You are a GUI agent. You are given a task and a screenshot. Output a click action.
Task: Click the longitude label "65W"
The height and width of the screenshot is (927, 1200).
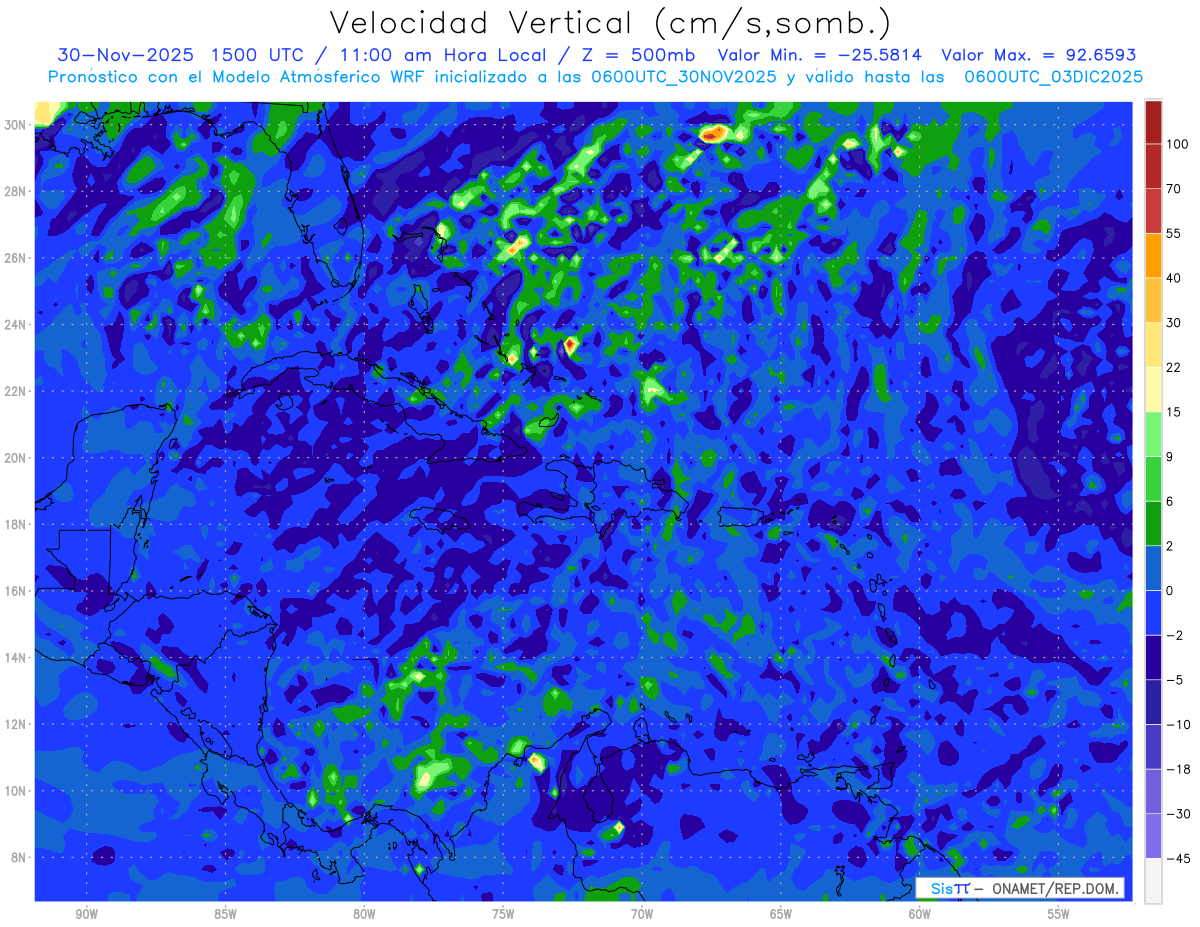point(781,914)
